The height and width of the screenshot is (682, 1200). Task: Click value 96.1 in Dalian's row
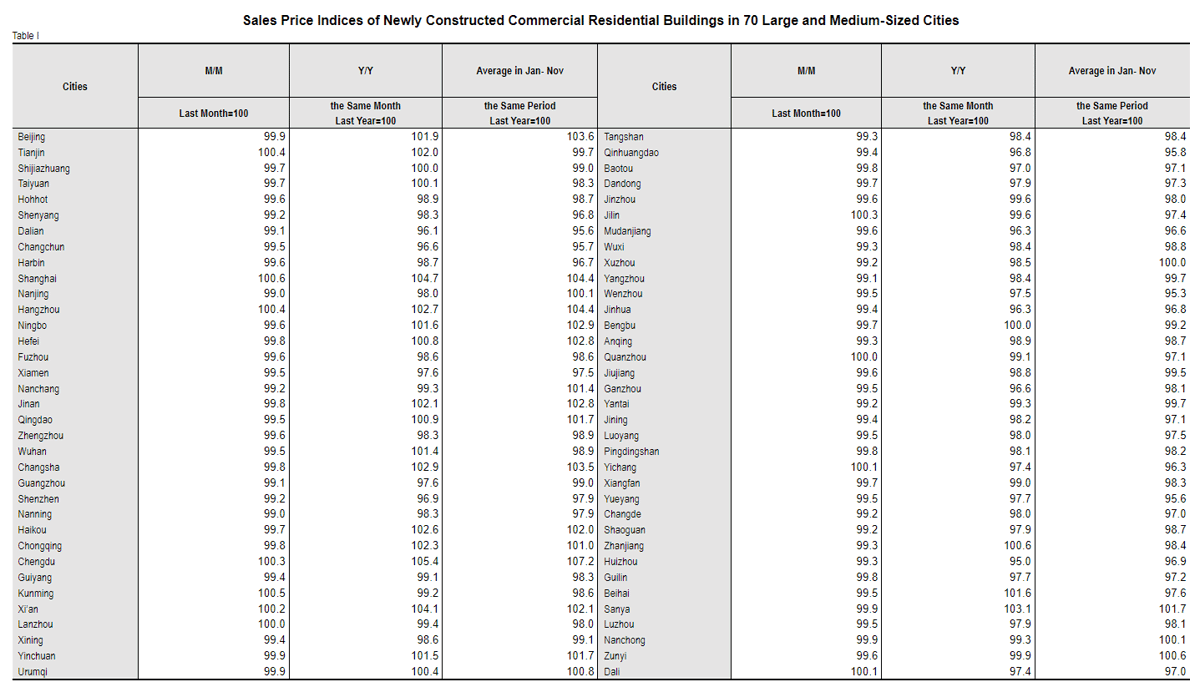click(428, 231)
